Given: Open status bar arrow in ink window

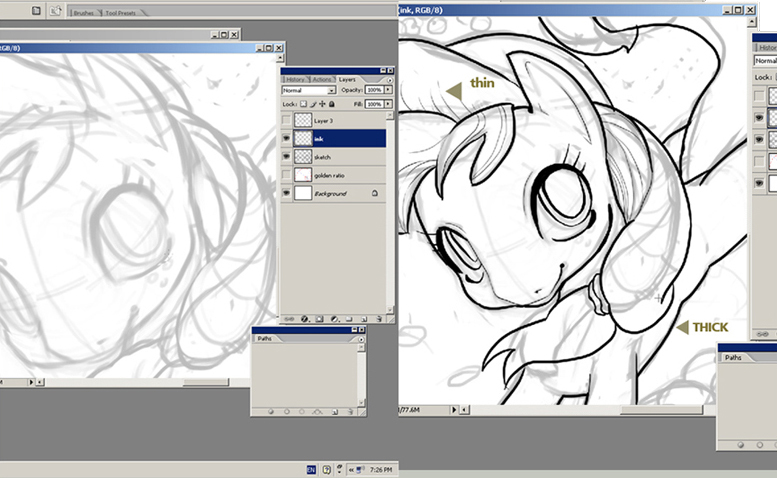Looking at the screenshot, I should click(454, 410).
